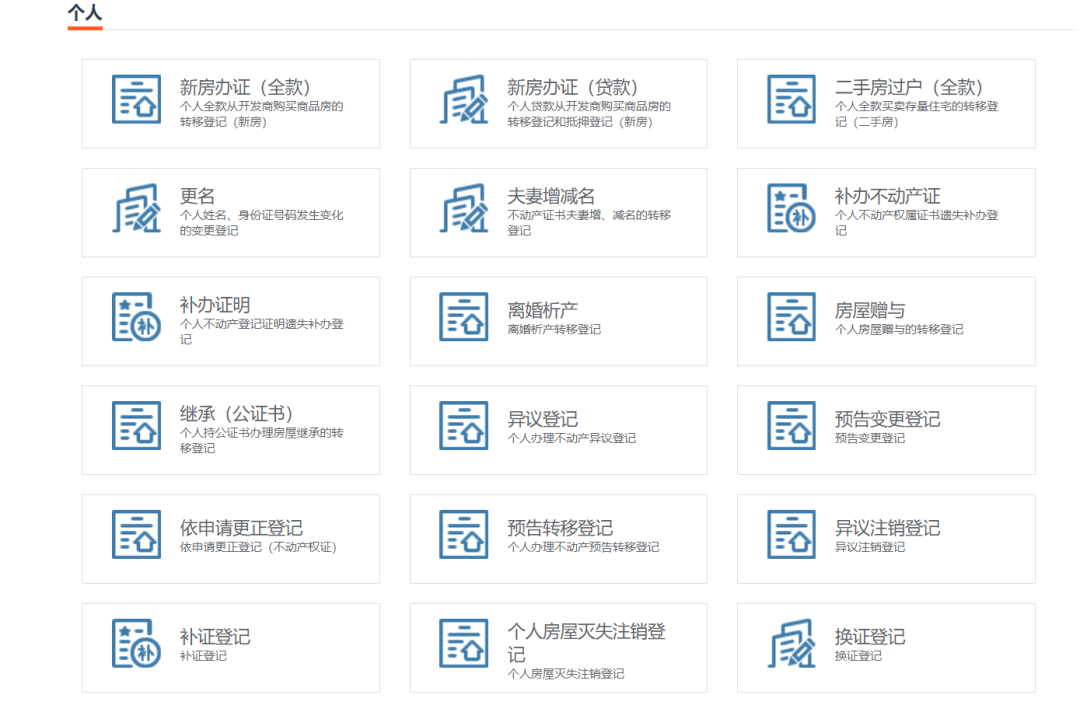This screenshot has height=712, width=1080.
Task: Open 个人房屋灭失注销登记 title
Action: (586, 632)
